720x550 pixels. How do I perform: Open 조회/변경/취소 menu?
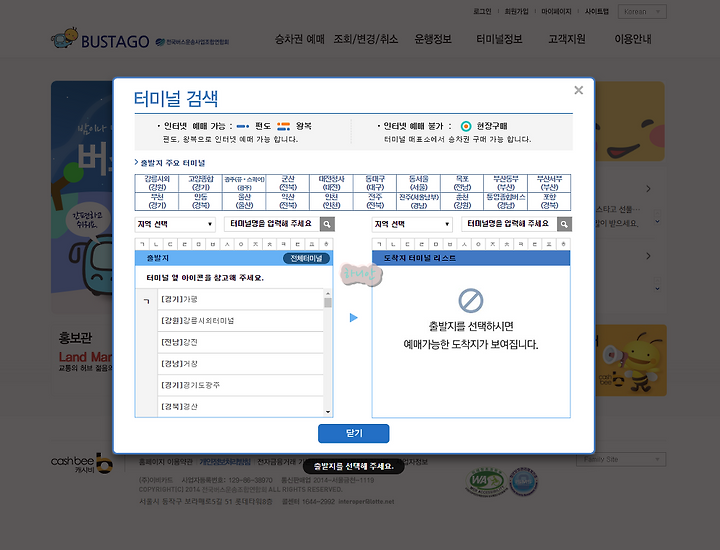click(366, 39)
